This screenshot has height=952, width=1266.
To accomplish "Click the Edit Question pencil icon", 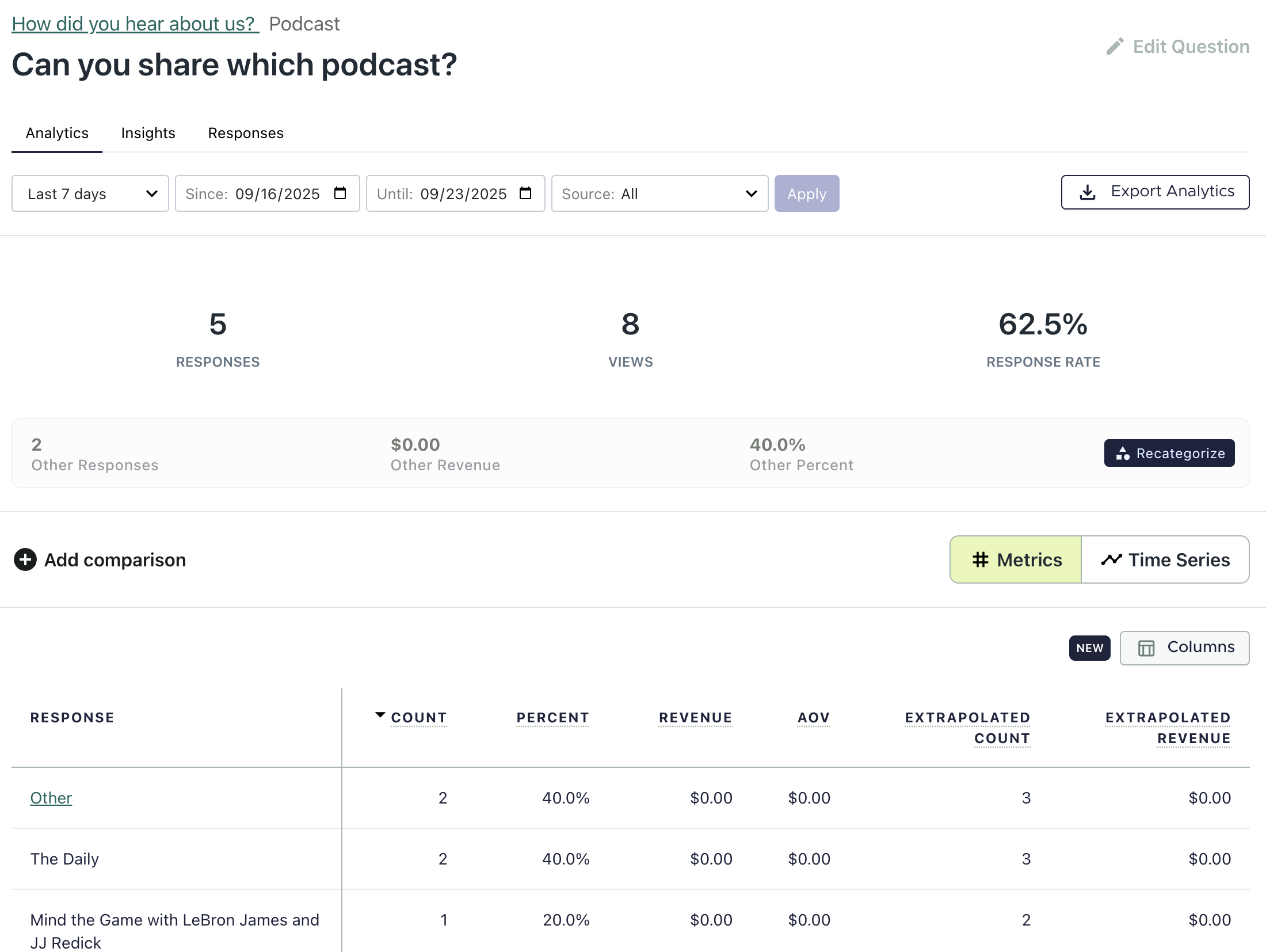I will 1115,47.
